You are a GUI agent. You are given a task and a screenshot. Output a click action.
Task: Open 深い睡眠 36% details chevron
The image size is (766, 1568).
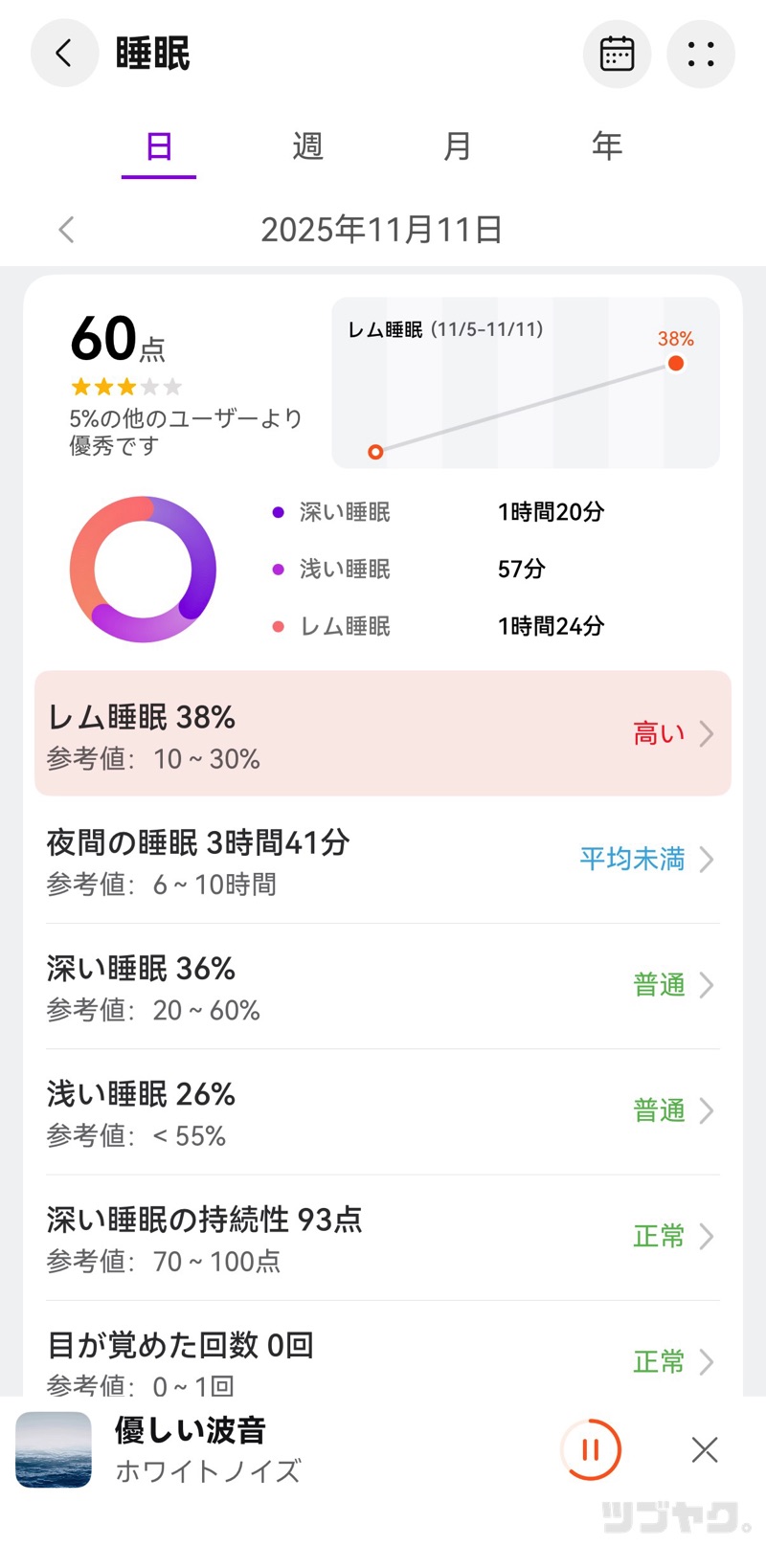click(706, 985)
